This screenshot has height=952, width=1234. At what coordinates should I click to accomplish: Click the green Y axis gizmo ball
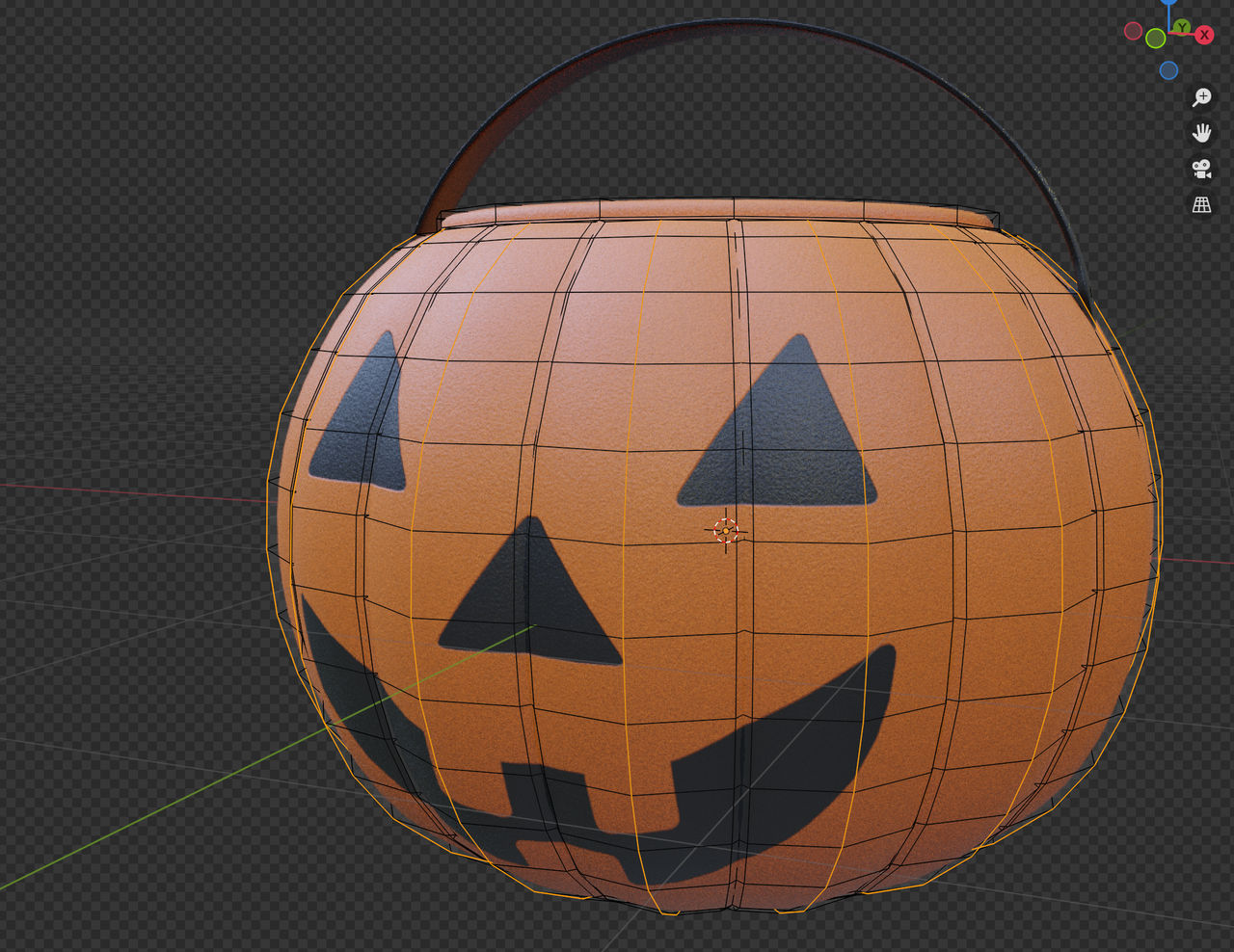pyautogui.click(x=1182, y=26)
